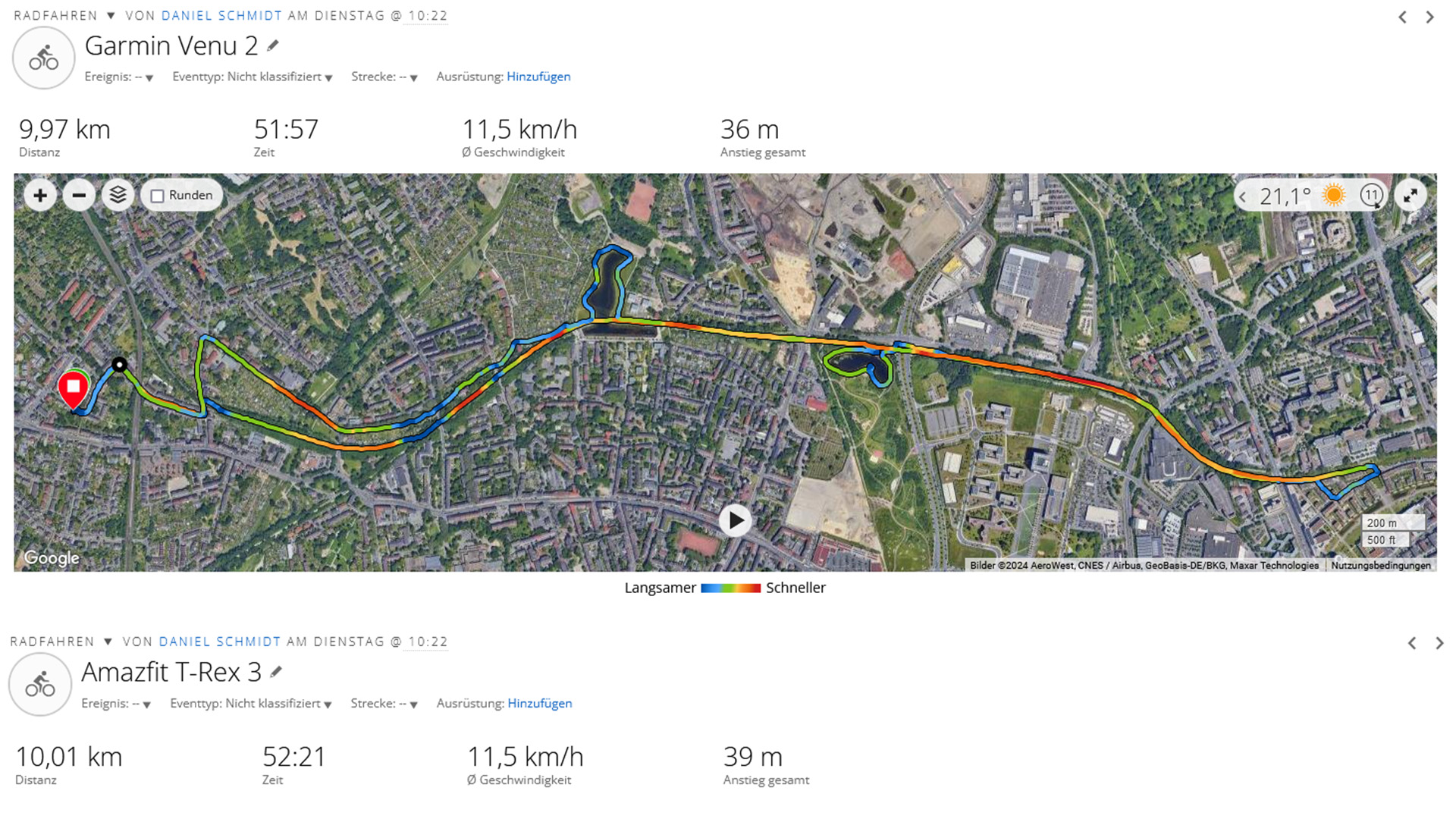1456x819 pixels.
Task: Click the wind speed indicator icon
Action: (1371, 196)
